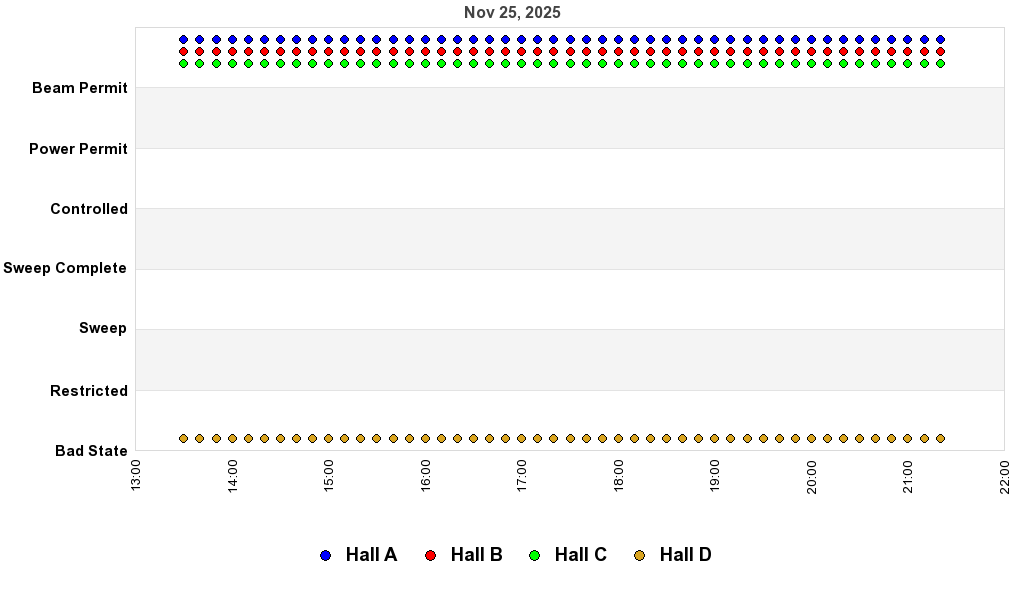Select the orange Hall D legend marker

coord(640,553)
